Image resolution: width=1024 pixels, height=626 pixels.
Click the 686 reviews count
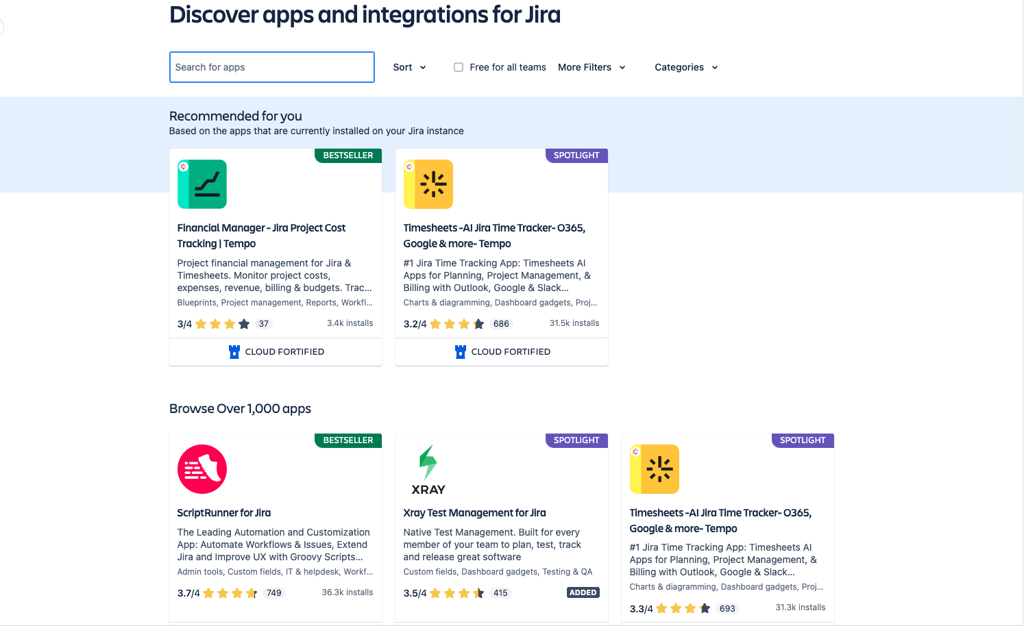(502, 324)
